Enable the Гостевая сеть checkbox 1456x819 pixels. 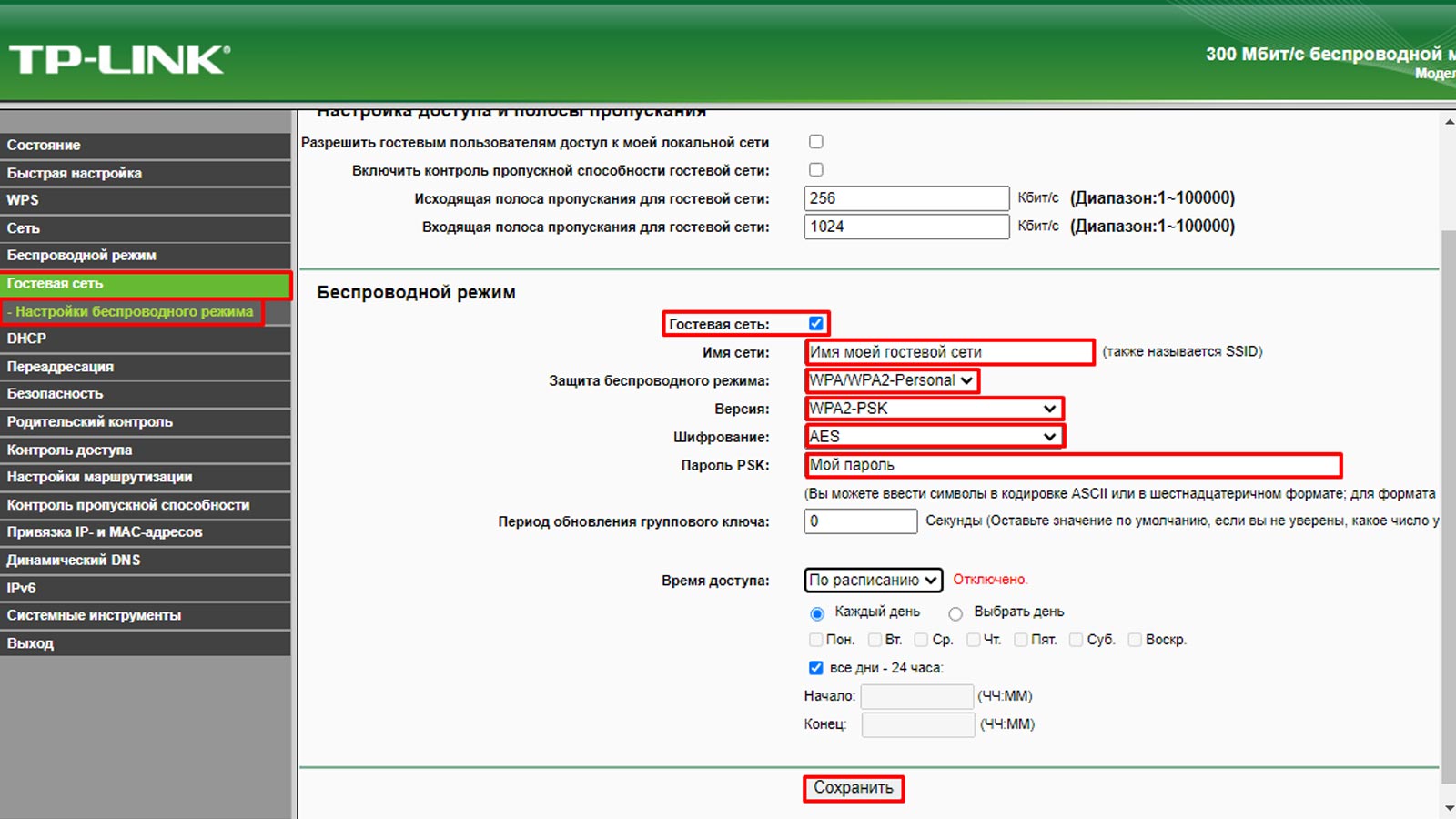pyautogui.click(x=816, y=323)
